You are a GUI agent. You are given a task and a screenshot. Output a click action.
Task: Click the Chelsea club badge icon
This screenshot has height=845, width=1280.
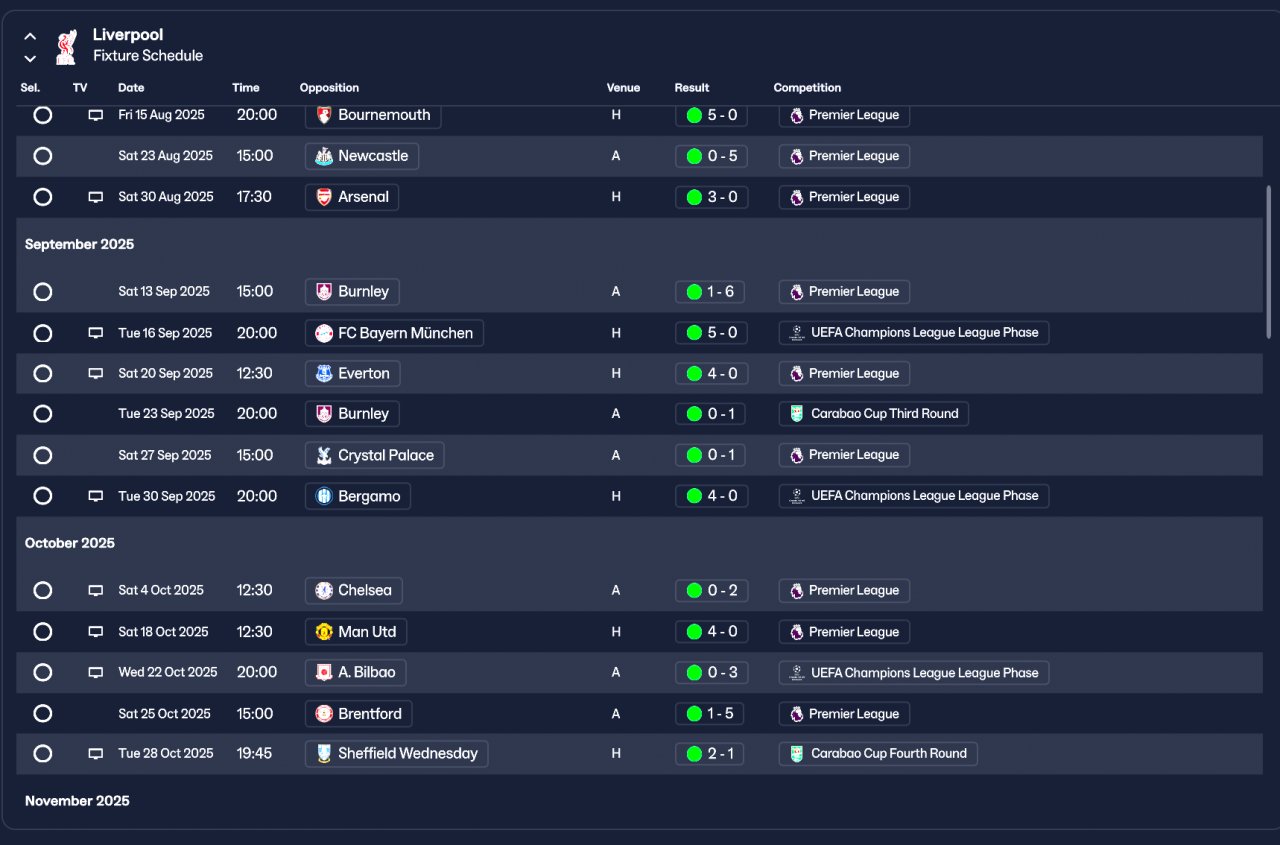tap(324, 591)
